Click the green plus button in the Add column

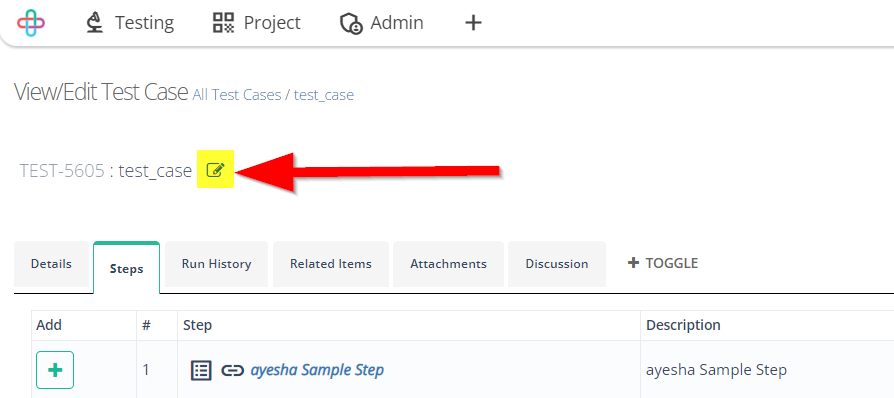click(x=55, y=370)
